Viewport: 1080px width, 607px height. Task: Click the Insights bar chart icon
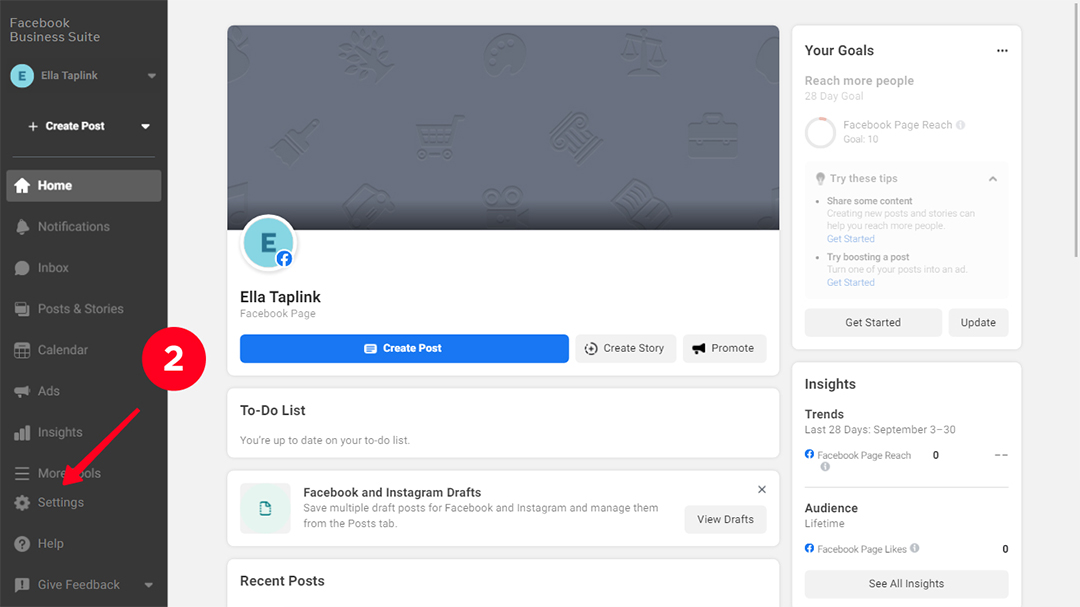(22, 433)
